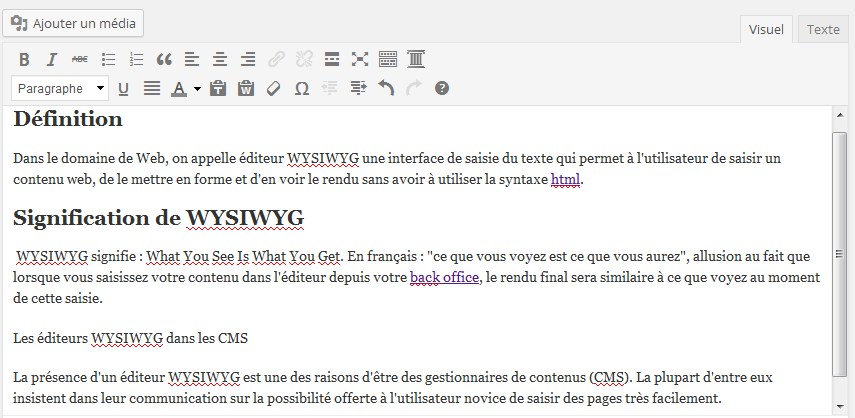Switch to the Visuel tab
855x418 pixels.
click(x=766, y=29)
